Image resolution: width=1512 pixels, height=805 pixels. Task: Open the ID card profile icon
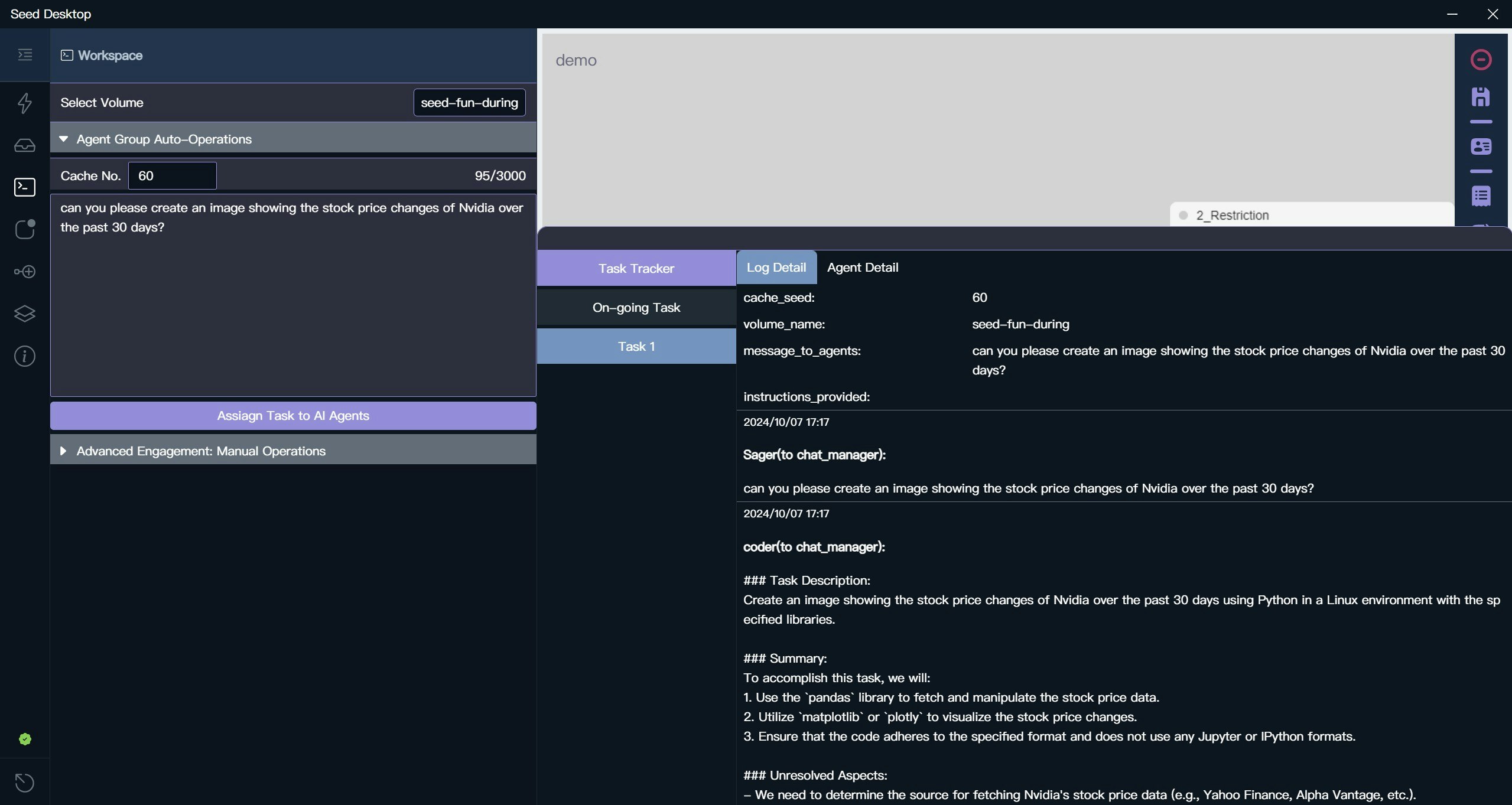(x=1480, y=146)
